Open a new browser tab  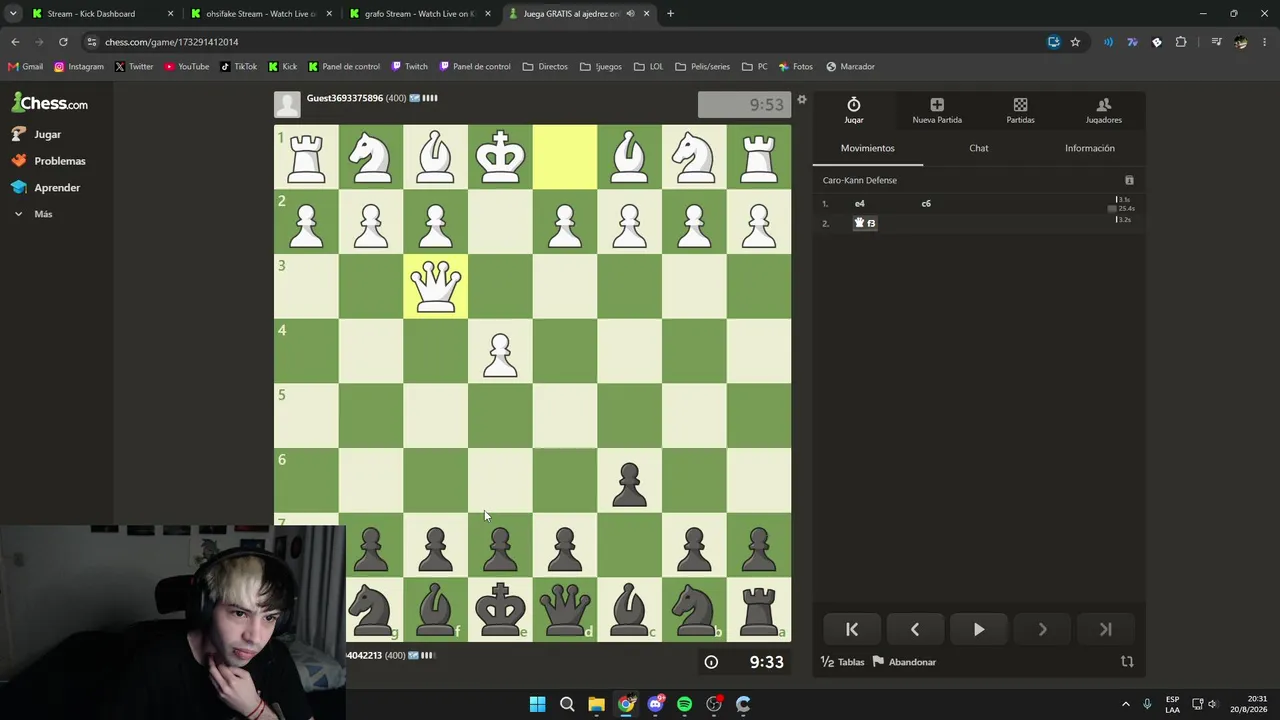670,14
